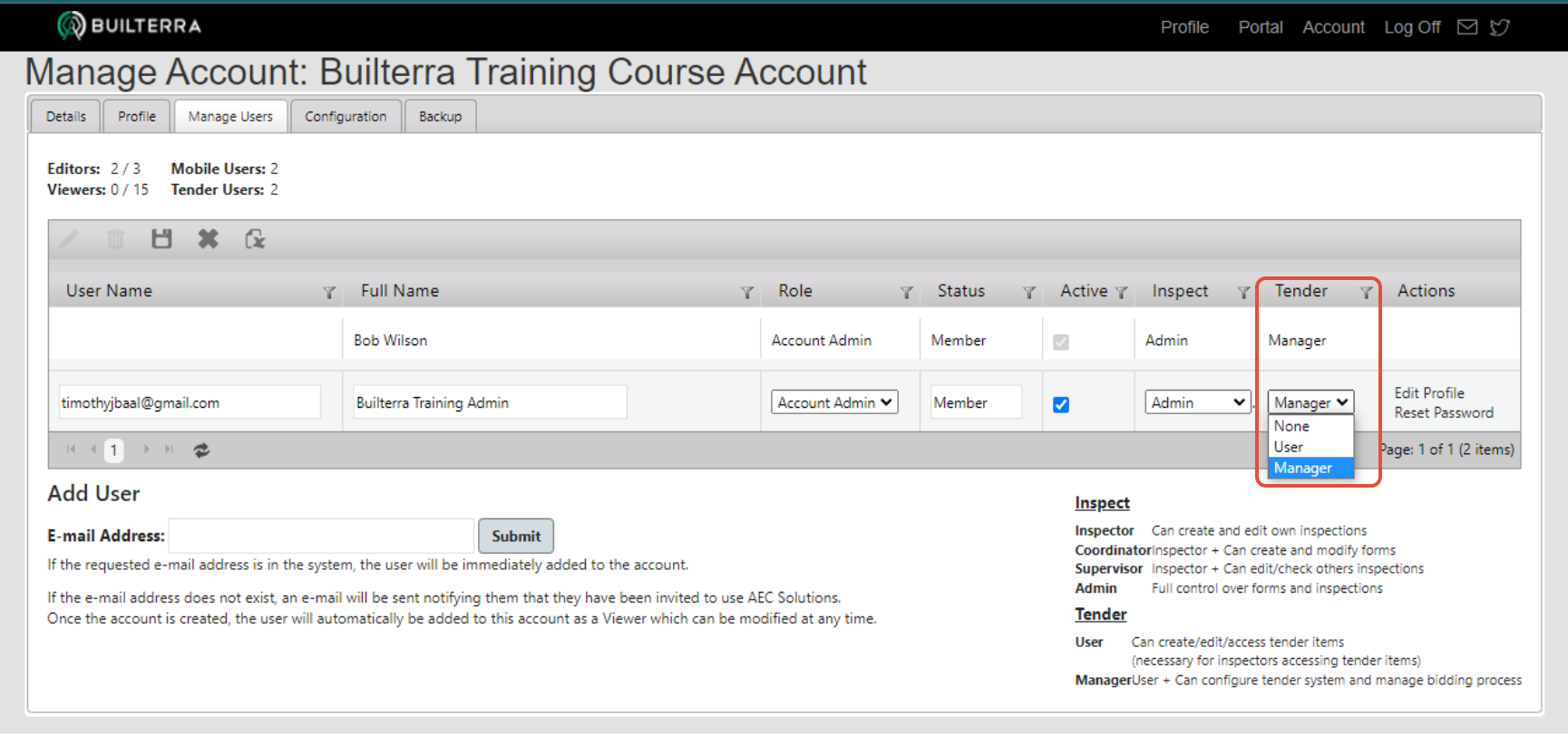Sort by Status column header
The width and height of the screenshot is (1568, 735).
click(961, 291)
